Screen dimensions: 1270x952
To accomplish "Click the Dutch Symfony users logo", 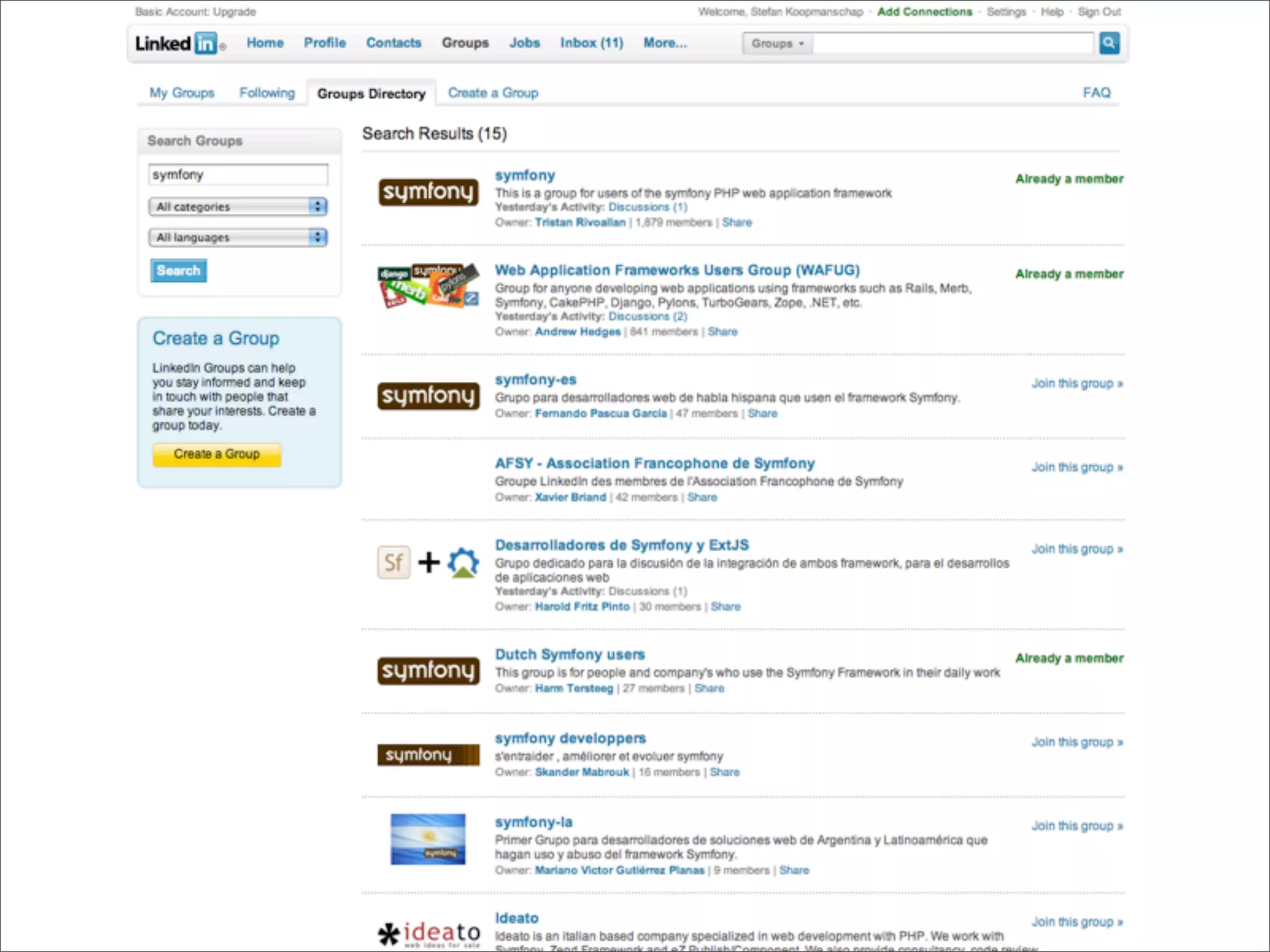I will point(428,671).
